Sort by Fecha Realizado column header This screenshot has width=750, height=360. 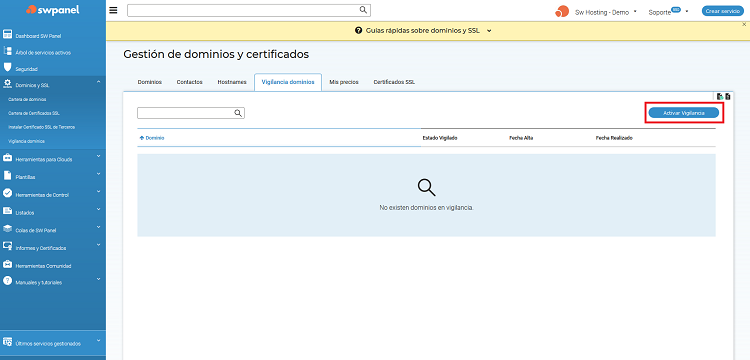614,138
